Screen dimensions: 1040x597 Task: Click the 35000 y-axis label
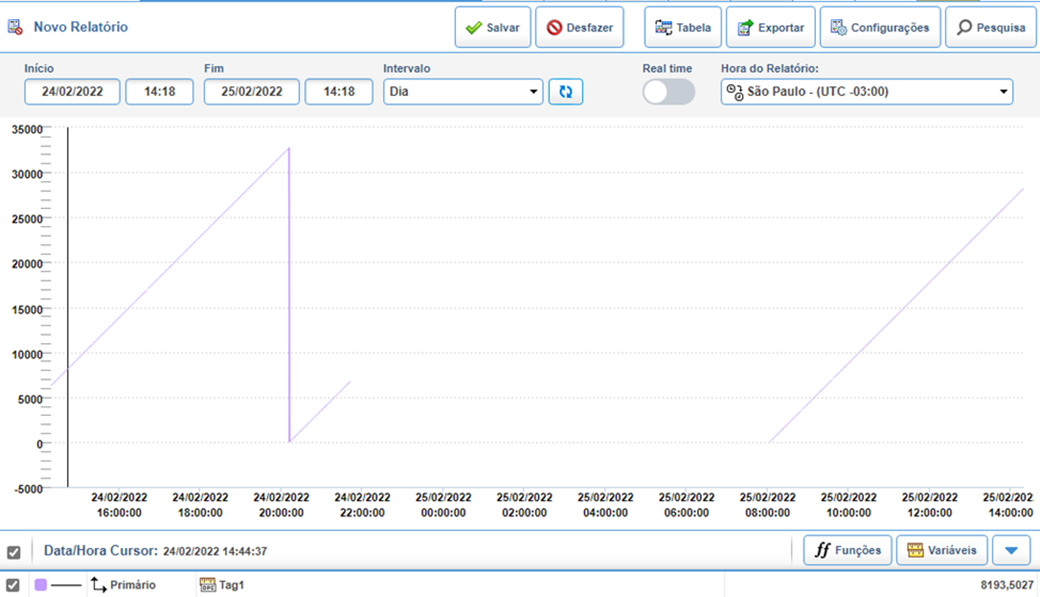coord(27,129)
